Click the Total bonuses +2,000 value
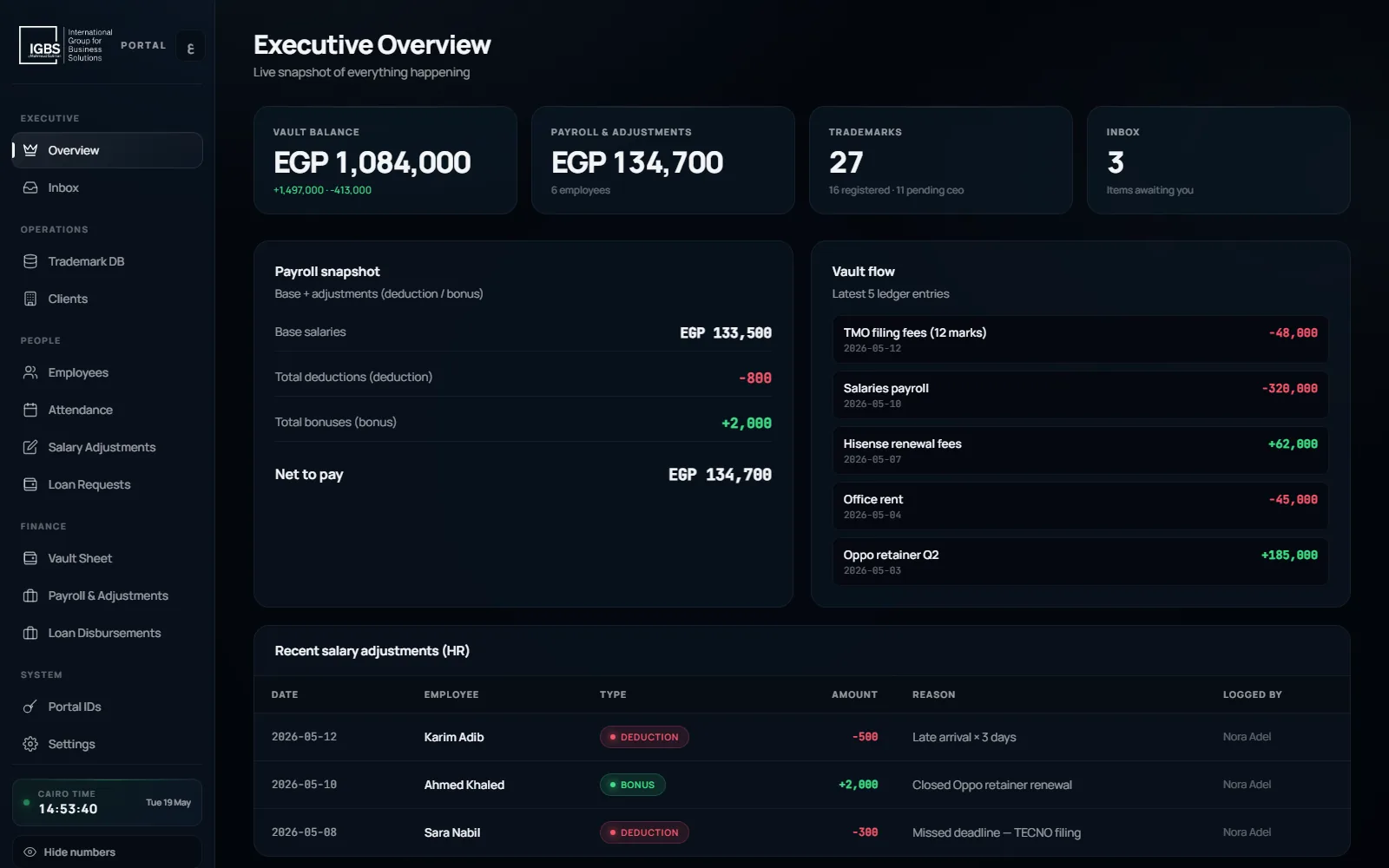 pyautogui.click(x=747, y=424)
